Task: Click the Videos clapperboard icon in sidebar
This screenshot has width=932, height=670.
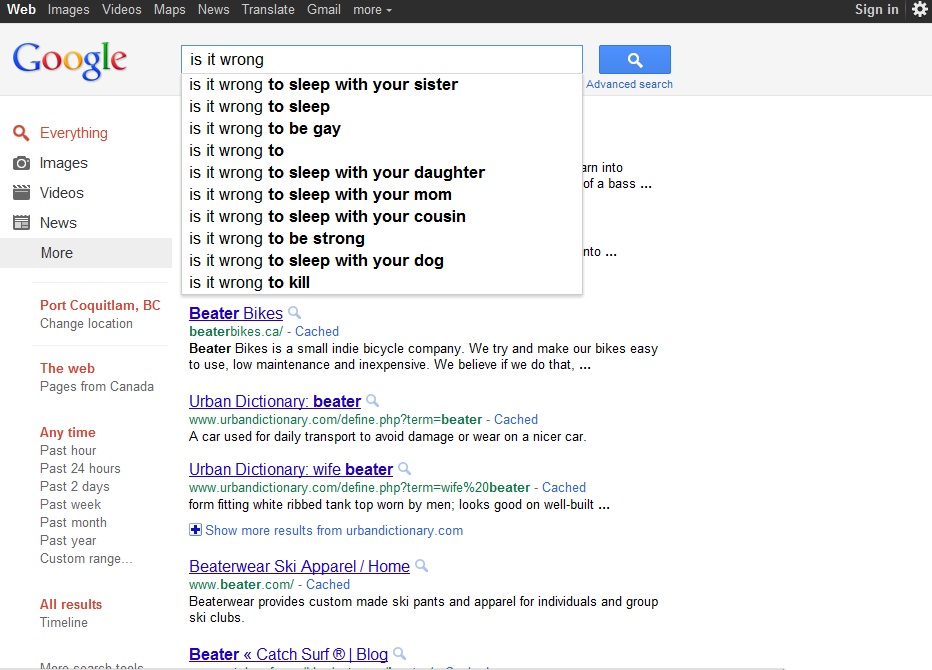Action: click(x=21, y=193)
